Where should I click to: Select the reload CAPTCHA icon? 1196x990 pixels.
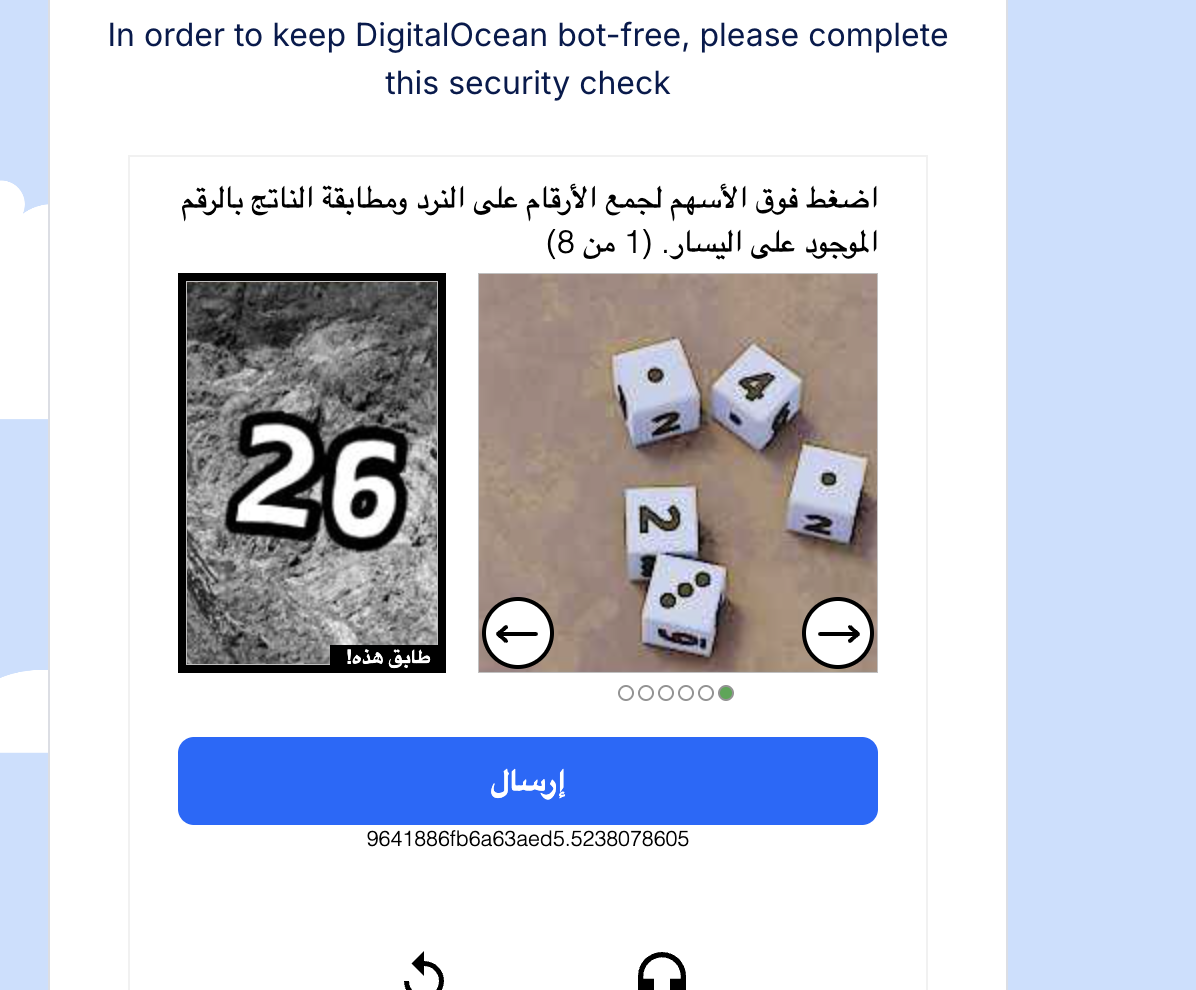(x=424, y=975)
